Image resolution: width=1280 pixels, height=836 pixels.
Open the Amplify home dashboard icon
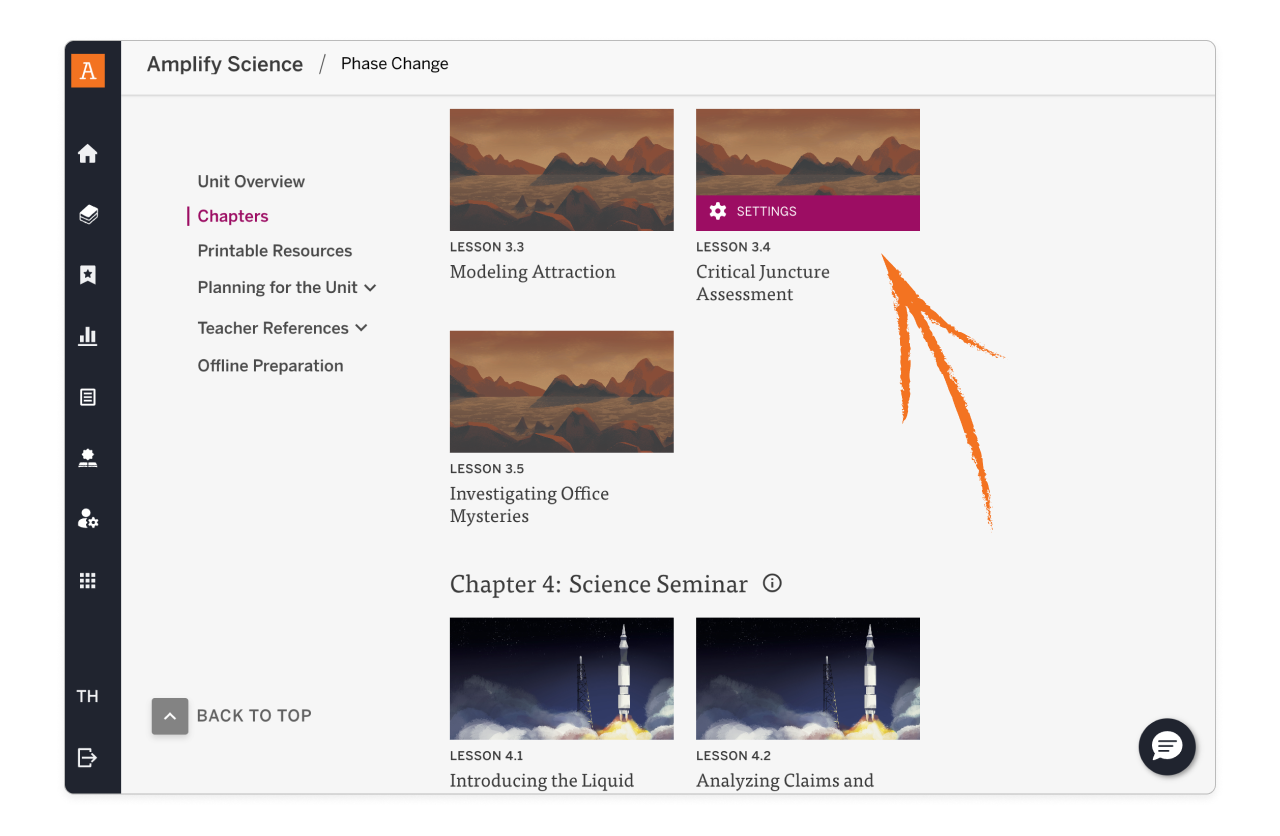(x=88, y=153)
